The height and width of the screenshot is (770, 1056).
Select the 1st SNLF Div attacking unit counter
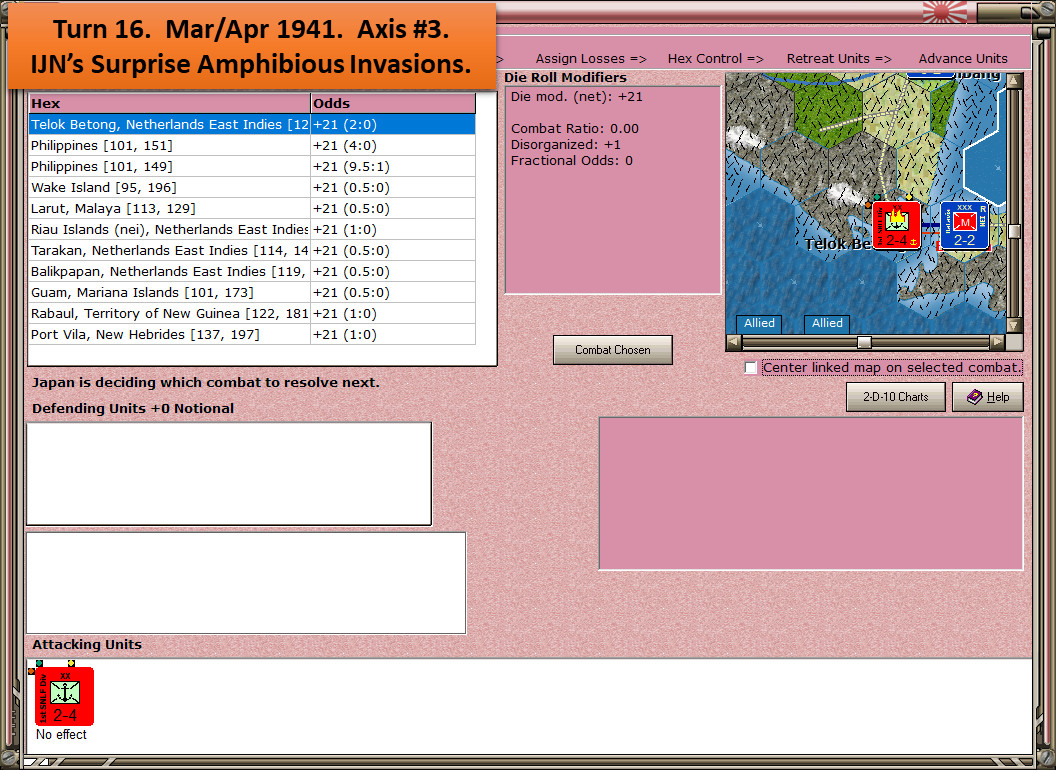coord(64,696)
